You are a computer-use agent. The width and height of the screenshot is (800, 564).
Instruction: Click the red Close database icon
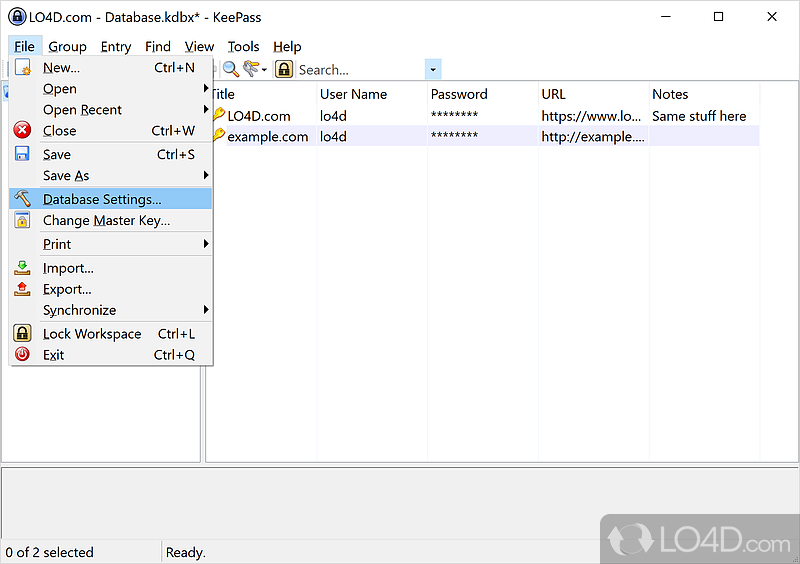pyautogui.click(x=23, y=130)
